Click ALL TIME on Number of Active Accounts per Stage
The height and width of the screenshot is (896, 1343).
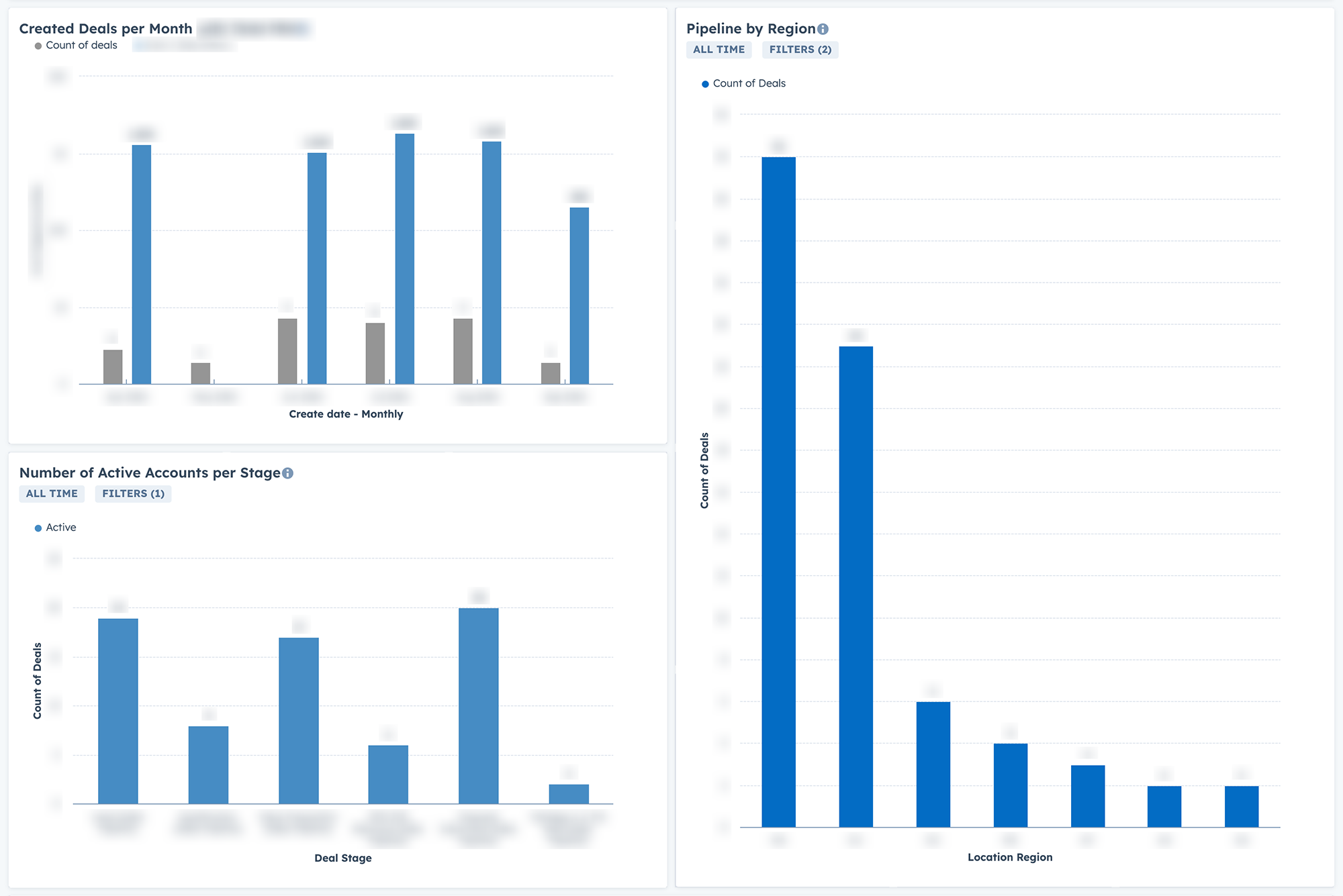[x=51, y=493]
